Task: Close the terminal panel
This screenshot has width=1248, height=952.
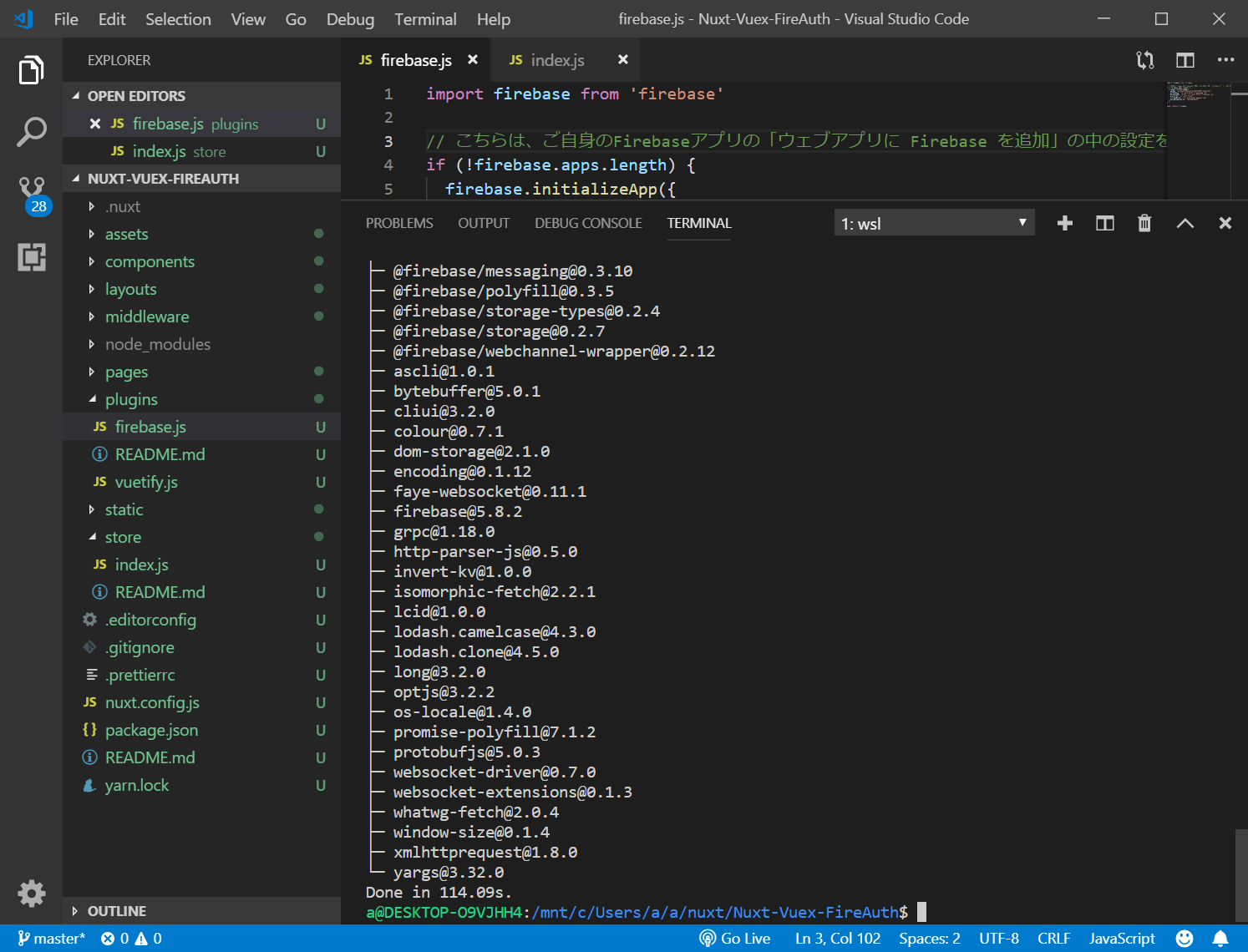Action: point(1225,223)
